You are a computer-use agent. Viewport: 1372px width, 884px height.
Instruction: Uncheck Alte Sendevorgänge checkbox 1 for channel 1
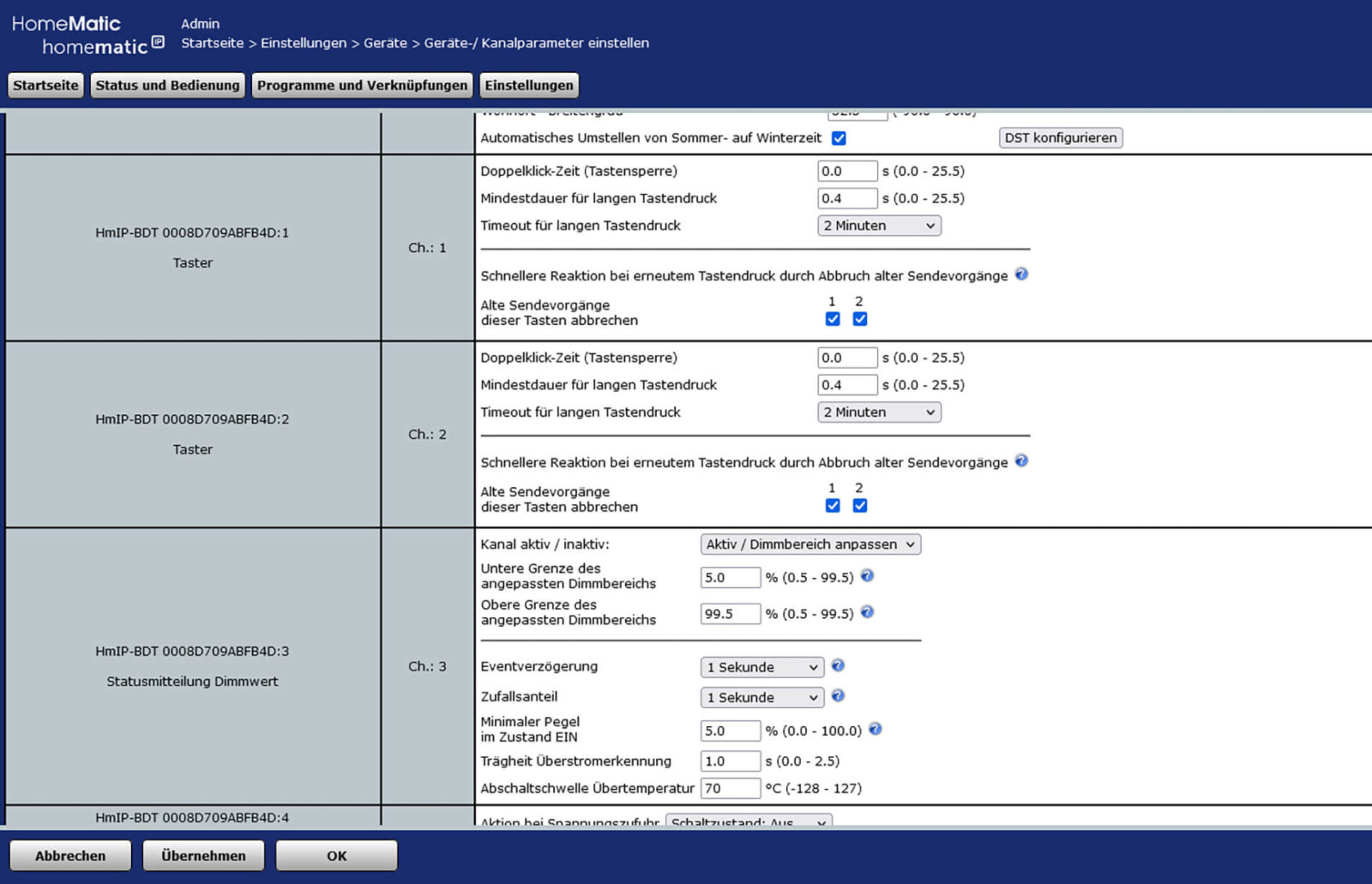(x=832, y=318)
